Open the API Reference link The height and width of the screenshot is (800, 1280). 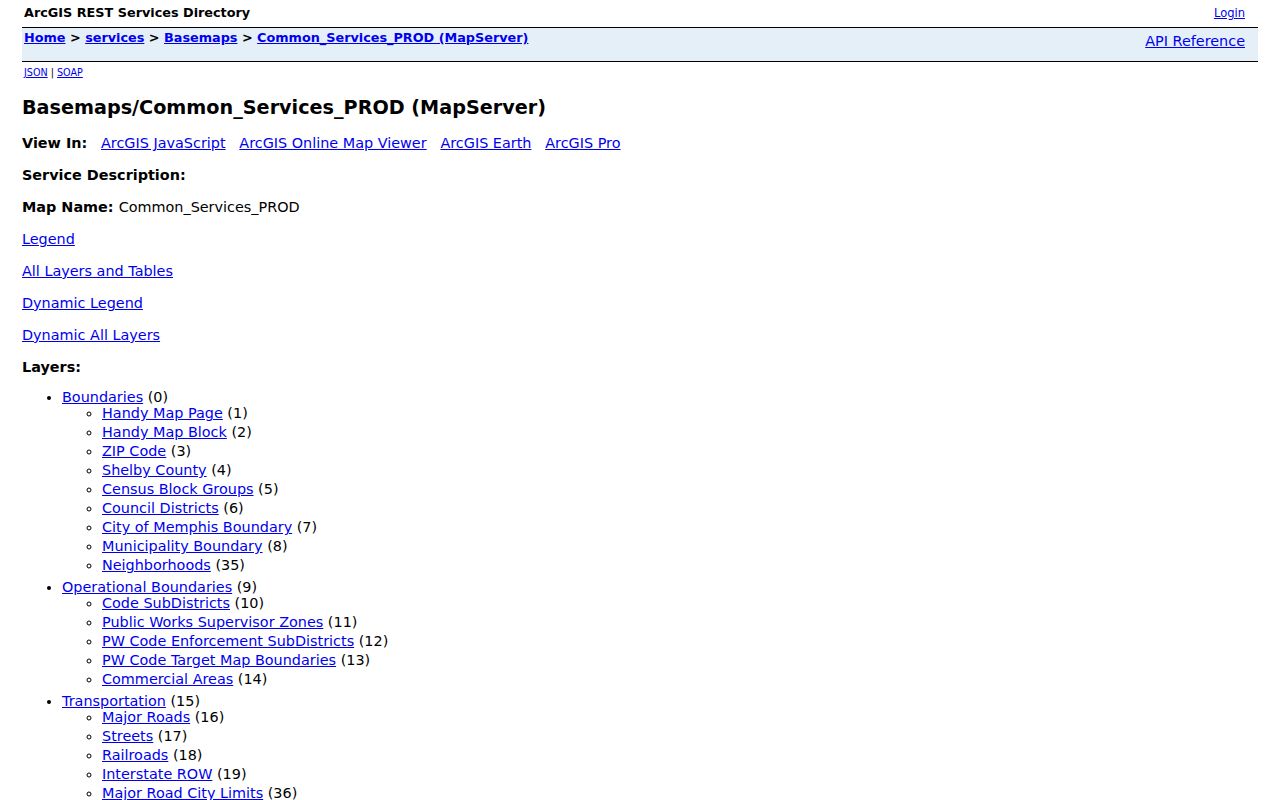click(x=1195, y=41)
